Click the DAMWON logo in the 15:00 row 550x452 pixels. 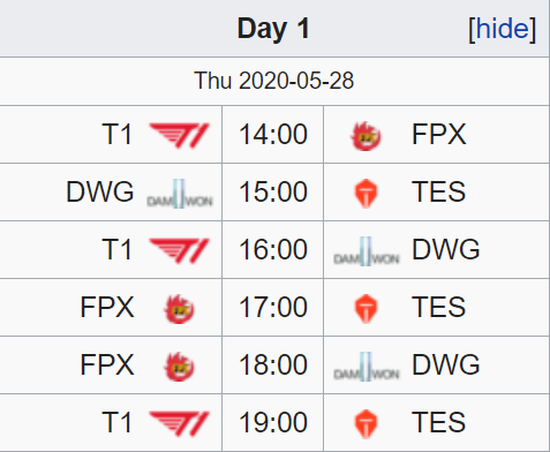(x=179, y=194)
